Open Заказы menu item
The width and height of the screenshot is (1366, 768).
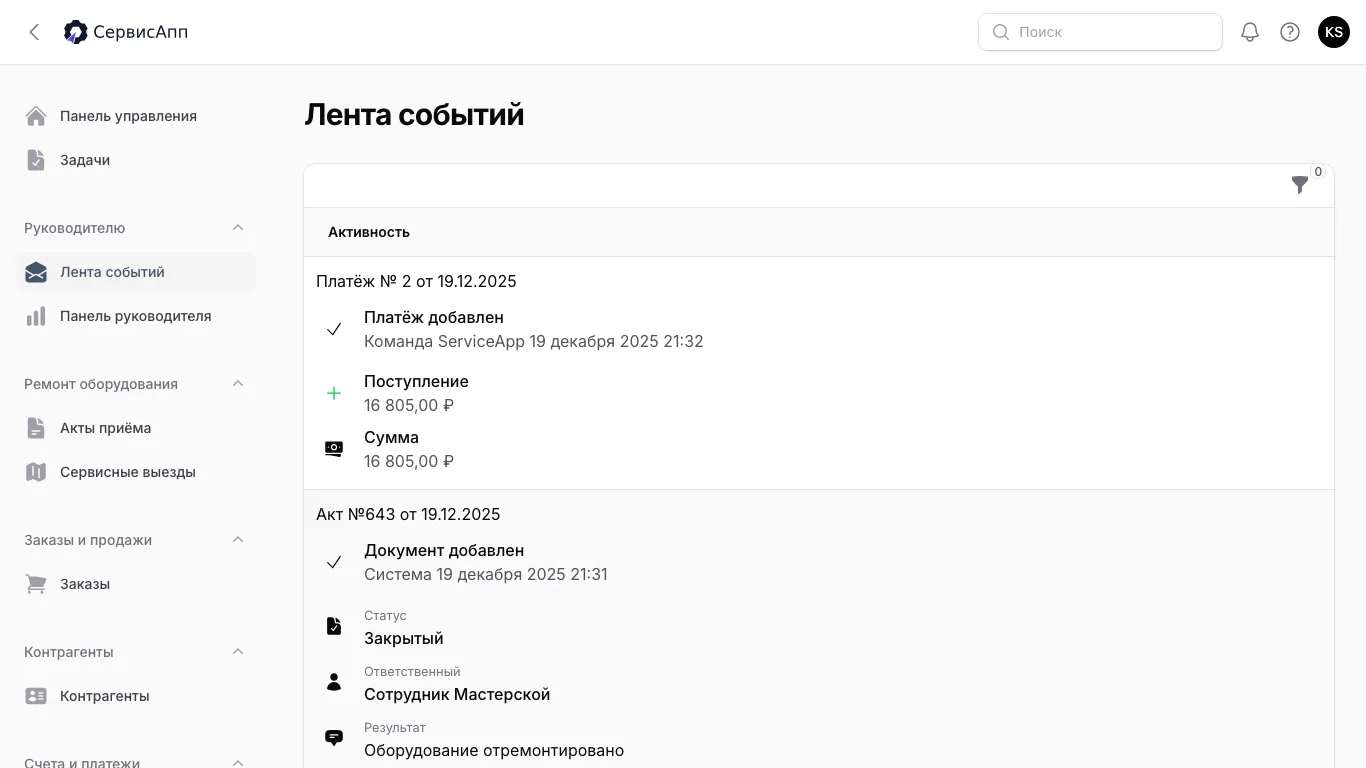coord(136,584)
